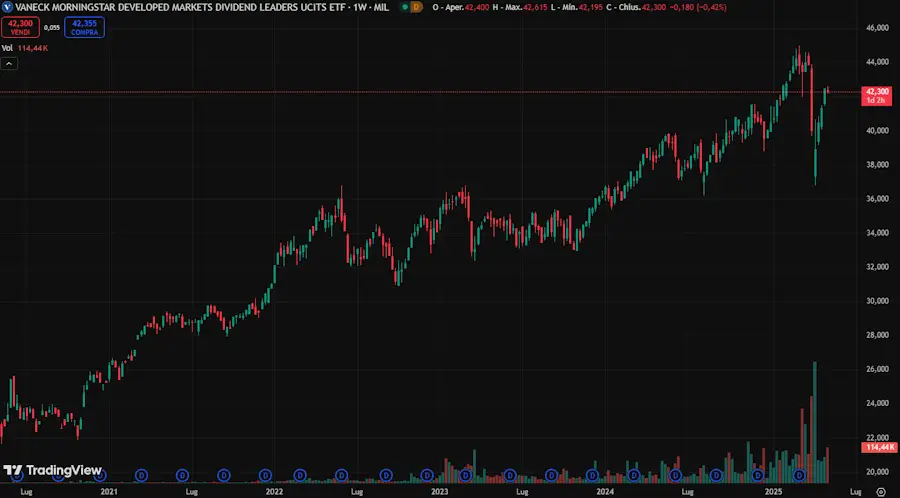Screen dimensions: 900x498
Task: Click the 24,000 price axis label
Action: pyautogui.click(x=877, y=403)
